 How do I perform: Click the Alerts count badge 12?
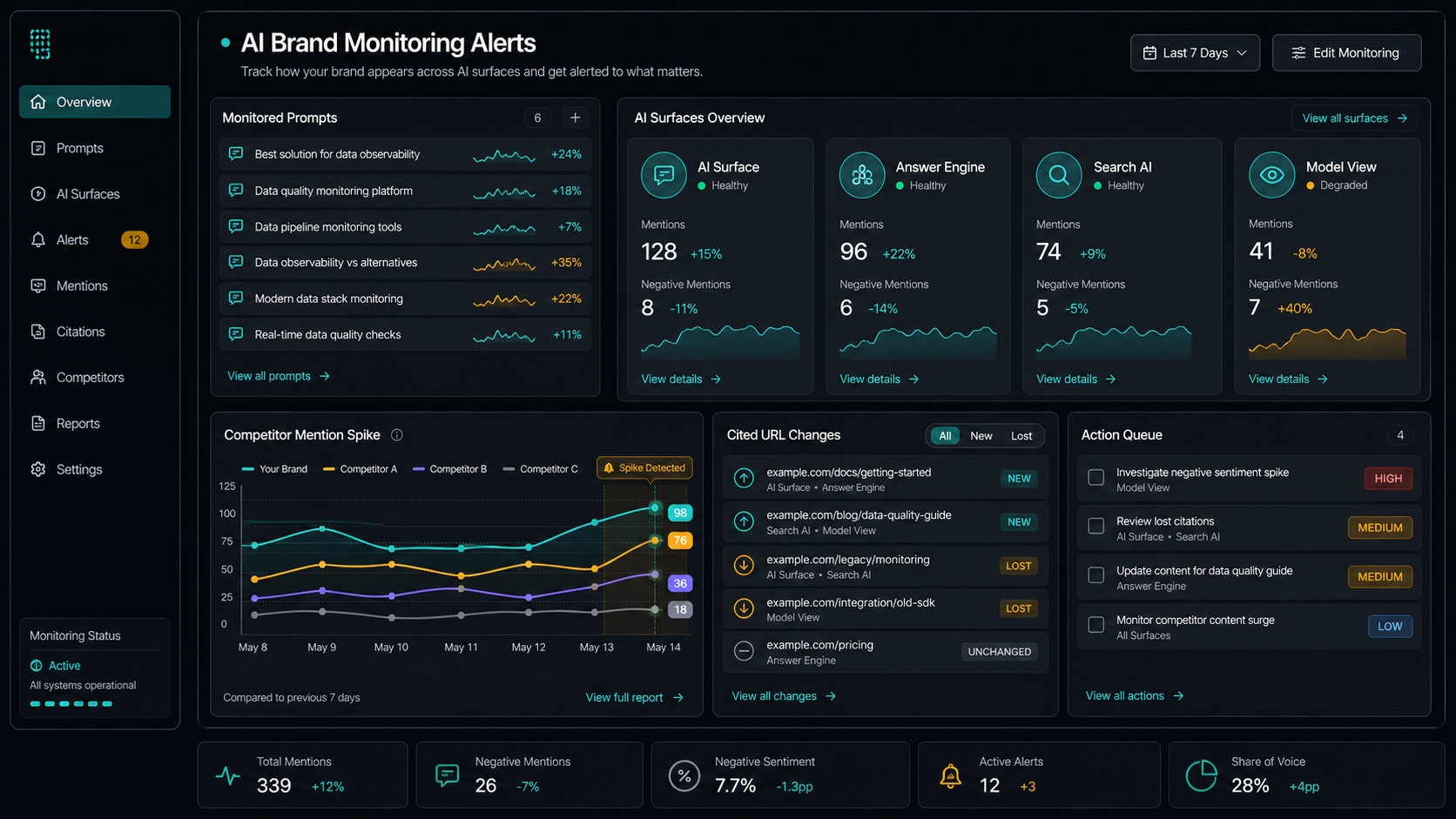coord(134,240)
